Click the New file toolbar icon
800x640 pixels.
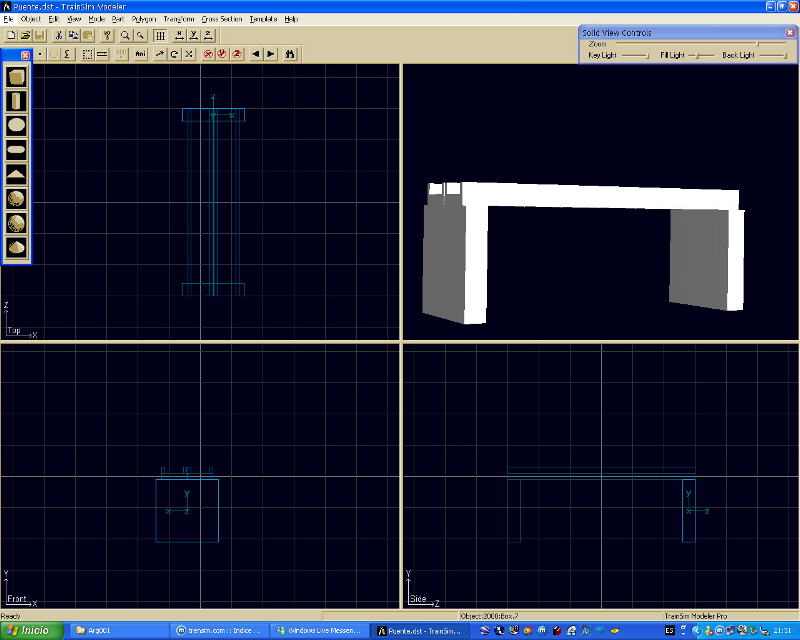pyautogui.click(x=11, y=35)
